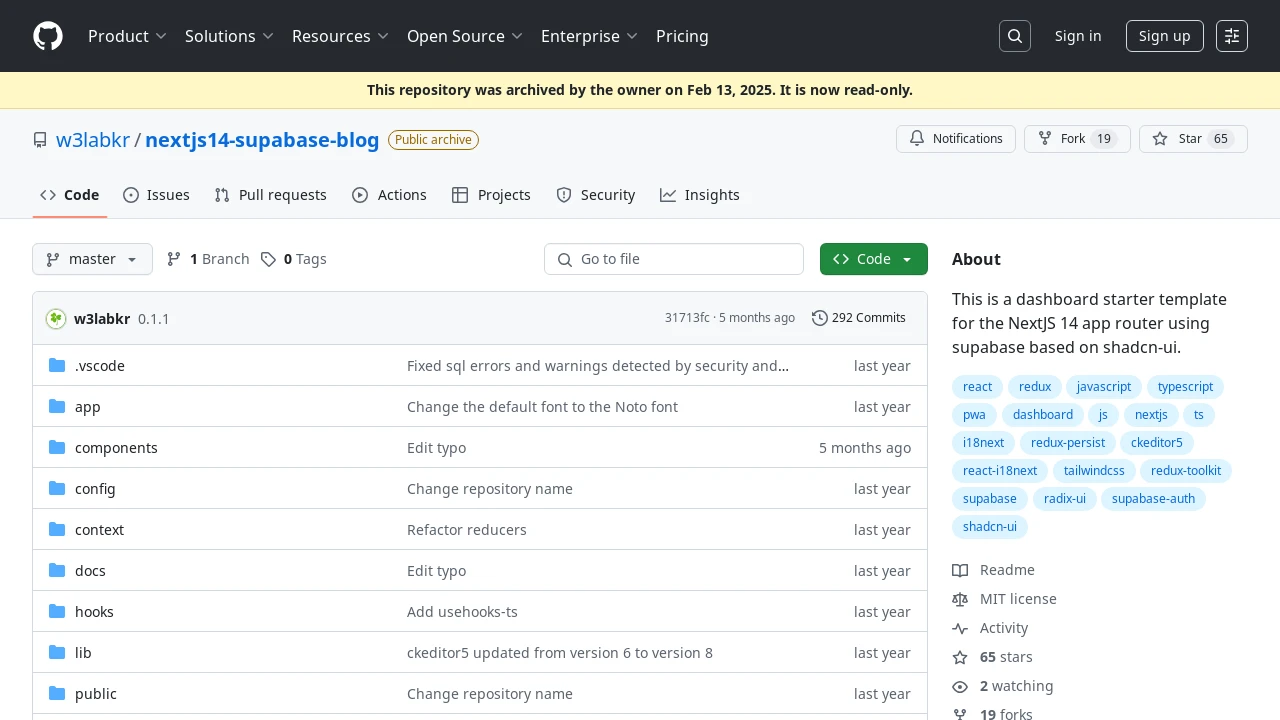1280x720 pixels.
Task: Select the supabase-auth topic tag
Action: tap(1153, 499)
